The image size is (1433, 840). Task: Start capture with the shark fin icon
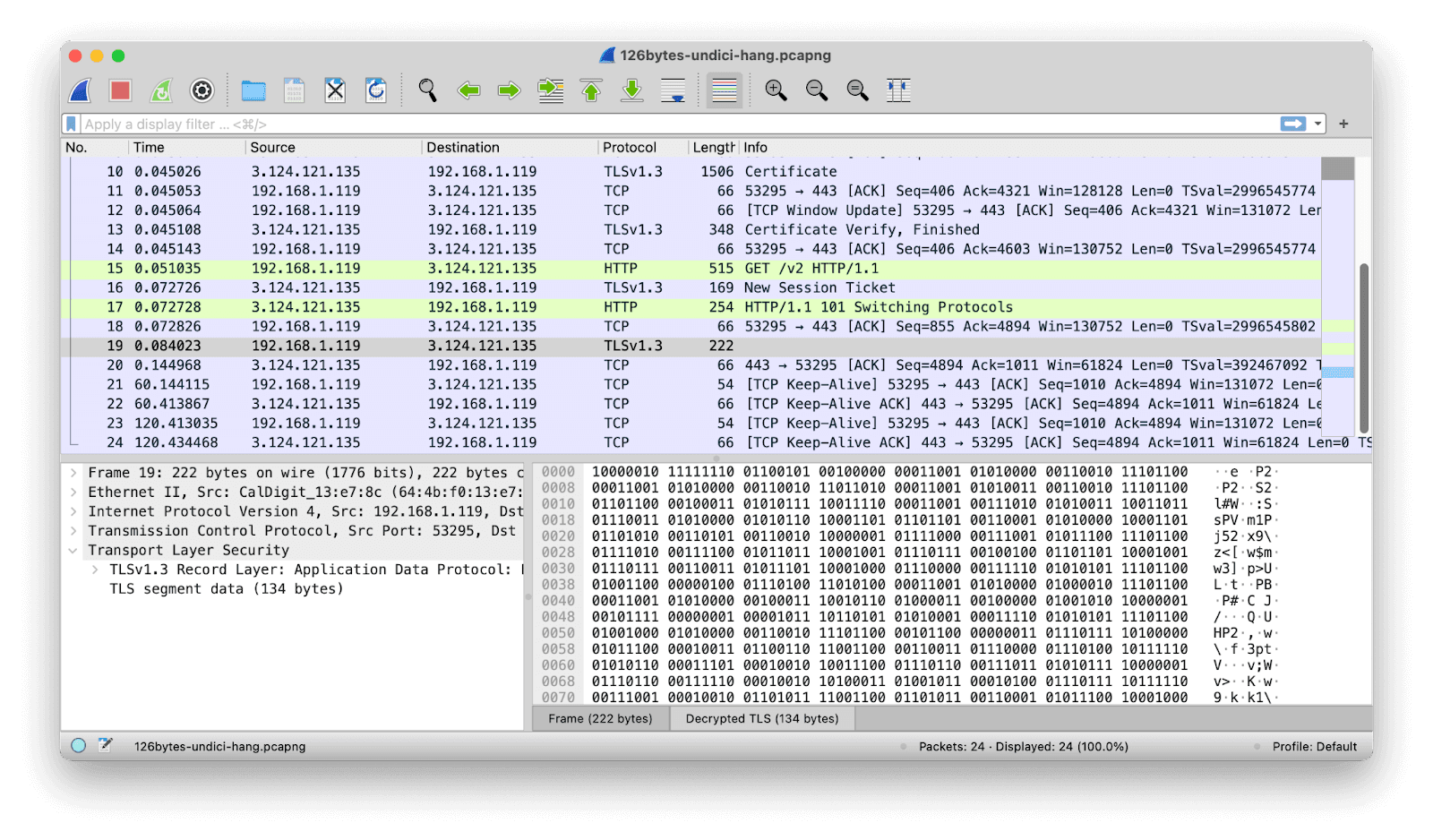click(x=81, y=90)
